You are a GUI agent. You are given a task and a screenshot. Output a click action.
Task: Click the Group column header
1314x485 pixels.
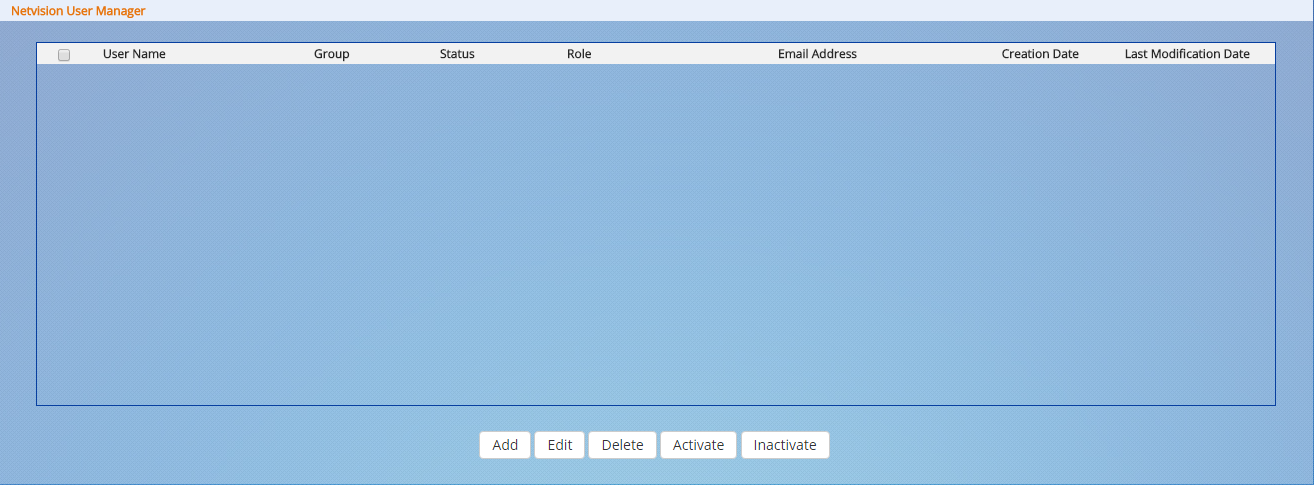[x=331, y=54]
